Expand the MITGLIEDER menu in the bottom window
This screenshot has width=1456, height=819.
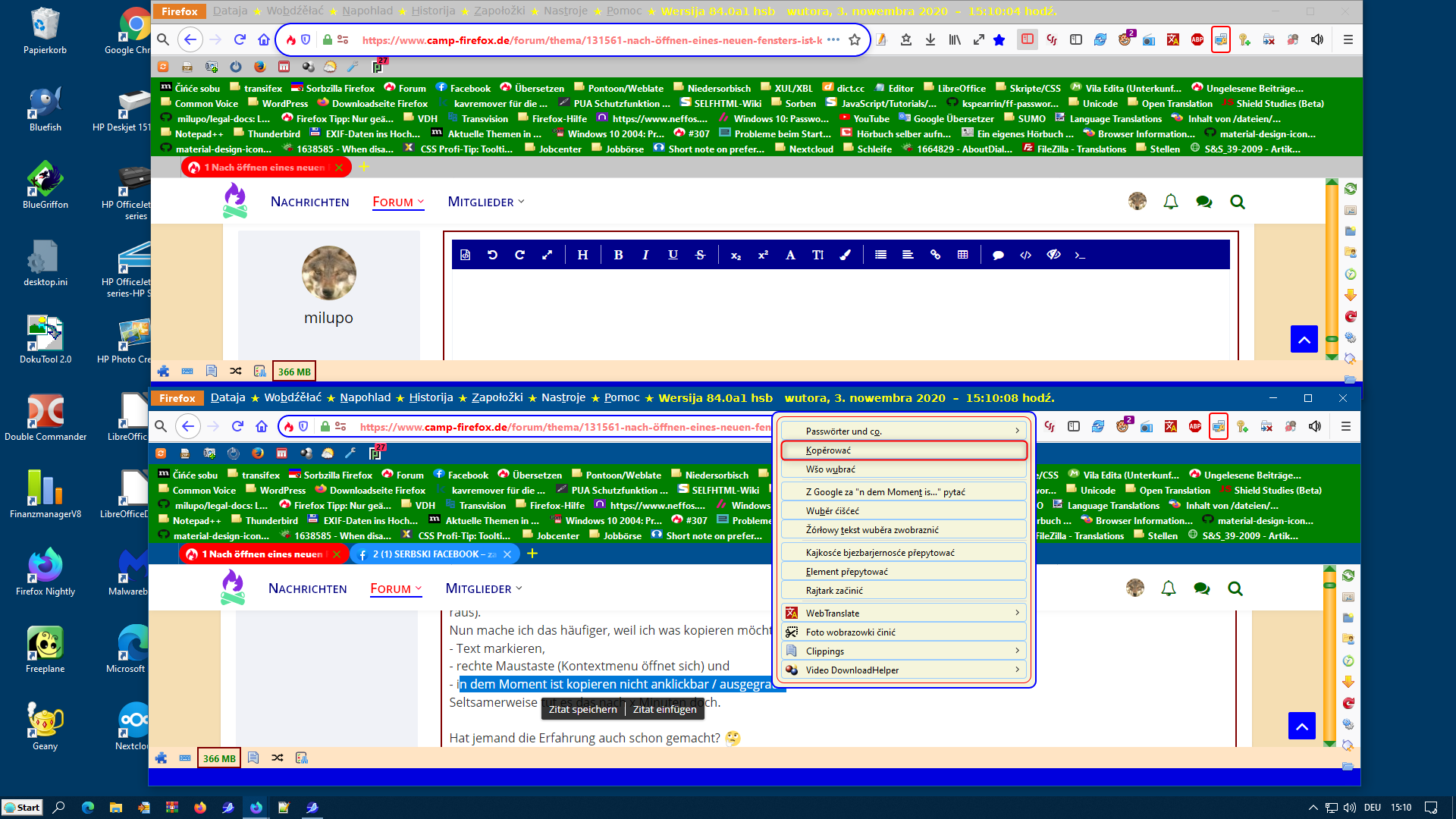484,588
